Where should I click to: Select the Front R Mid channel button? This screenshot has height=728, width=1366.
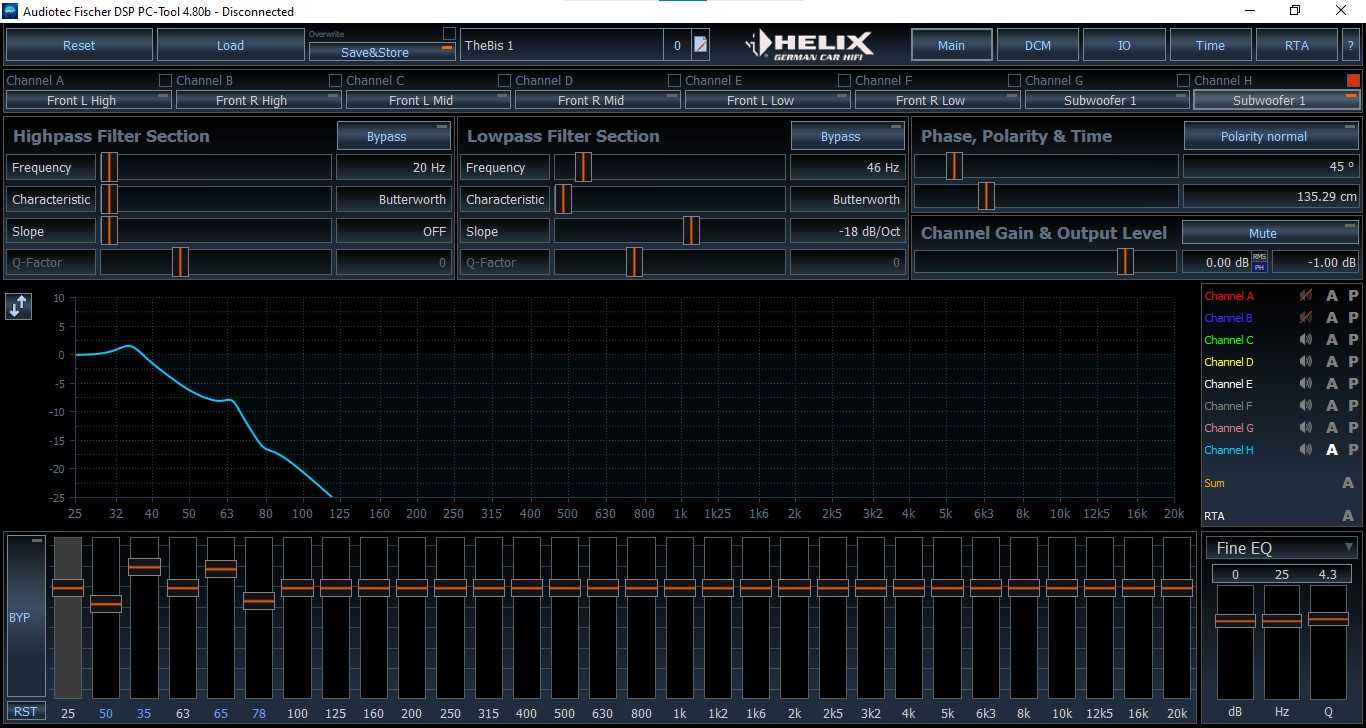pyautogui.click(x=598, y=100)
